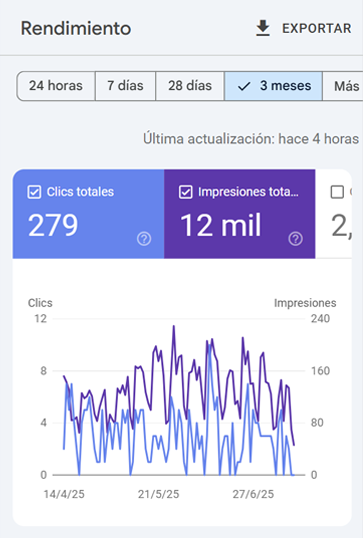Click the 279 total clicks value
The image size is (363, 538).
tap(53, 225)
